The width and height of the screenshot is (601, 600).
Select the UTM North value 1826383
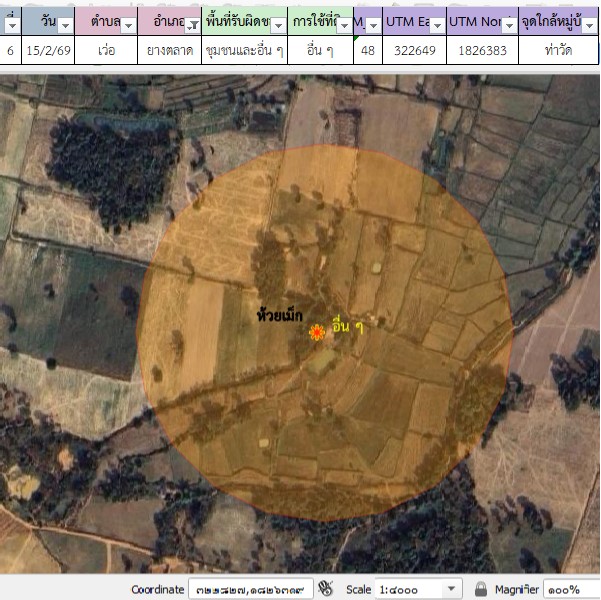481,49
